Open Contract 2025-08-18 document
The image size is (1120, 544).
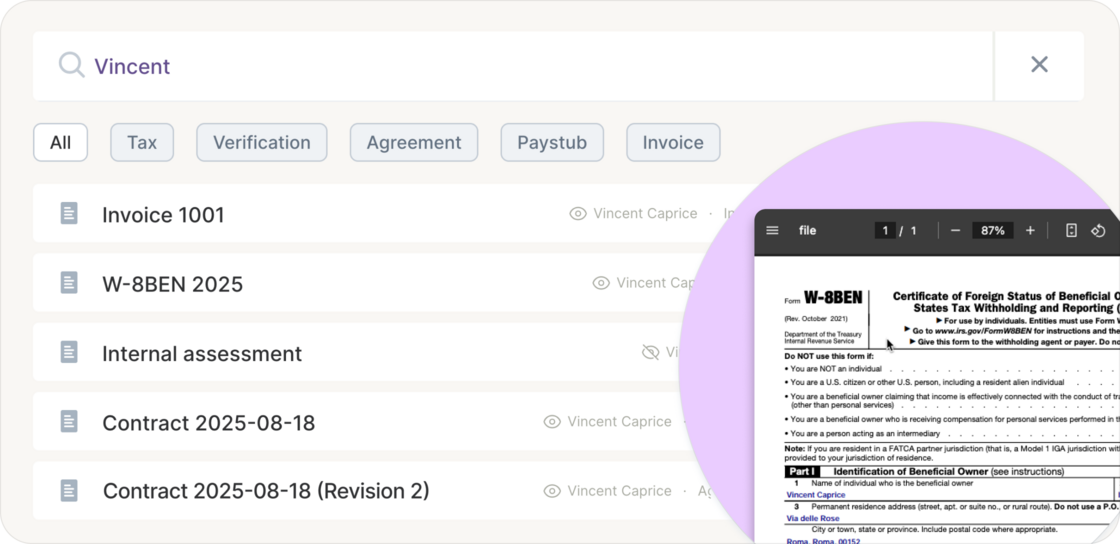[x=209, y=423]
